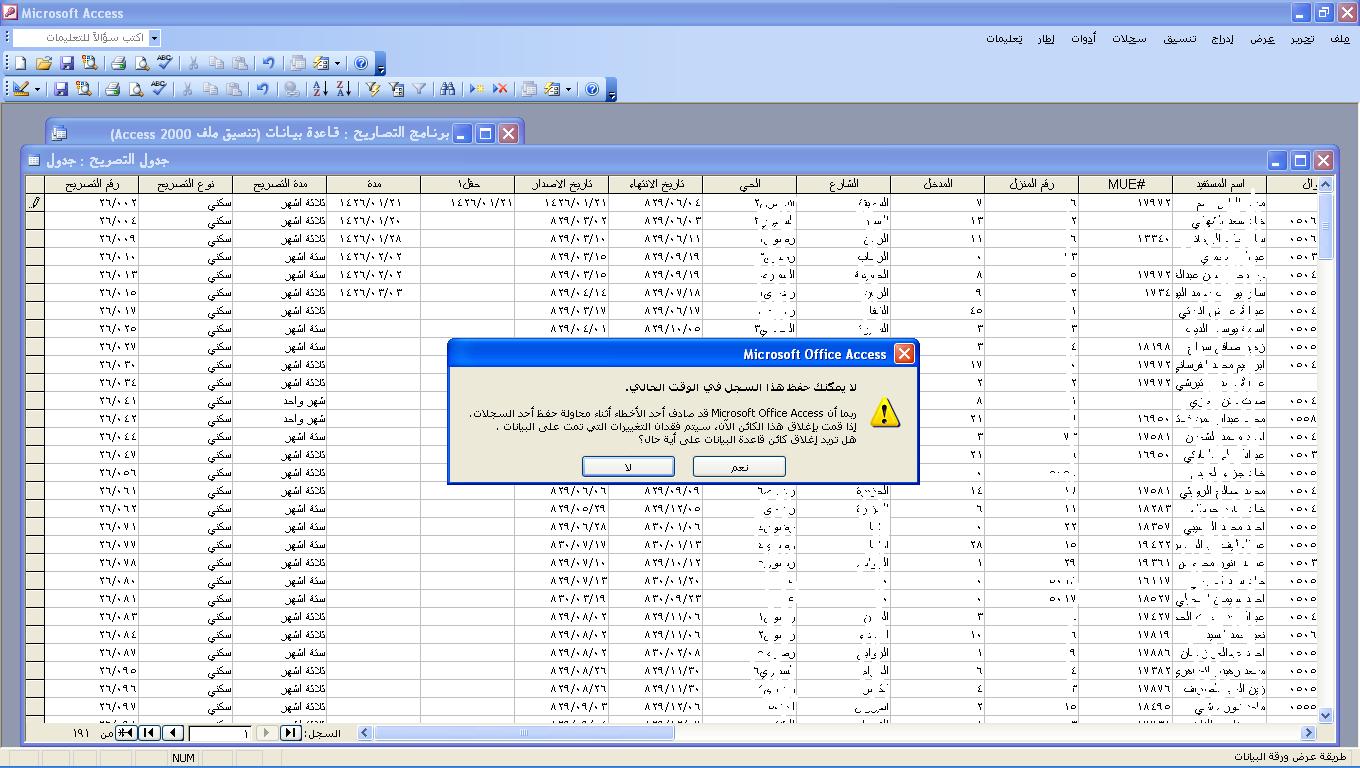Image resolution: width=1360 pixels, height=768 pixels.
Task: Click طريقة عرض ورقة البيانات status bar text
Action: [x=1289, y=757]
